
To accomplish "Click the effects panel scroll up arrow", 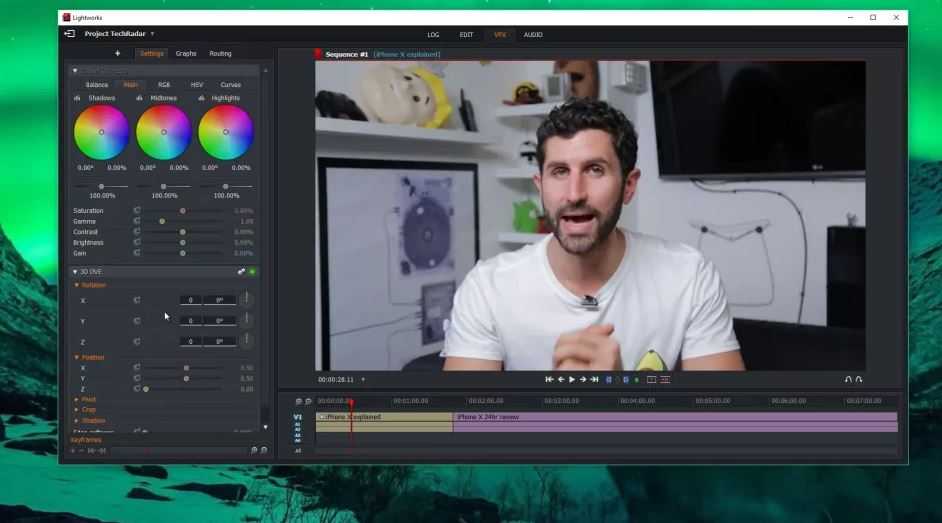I will point(266,70).
